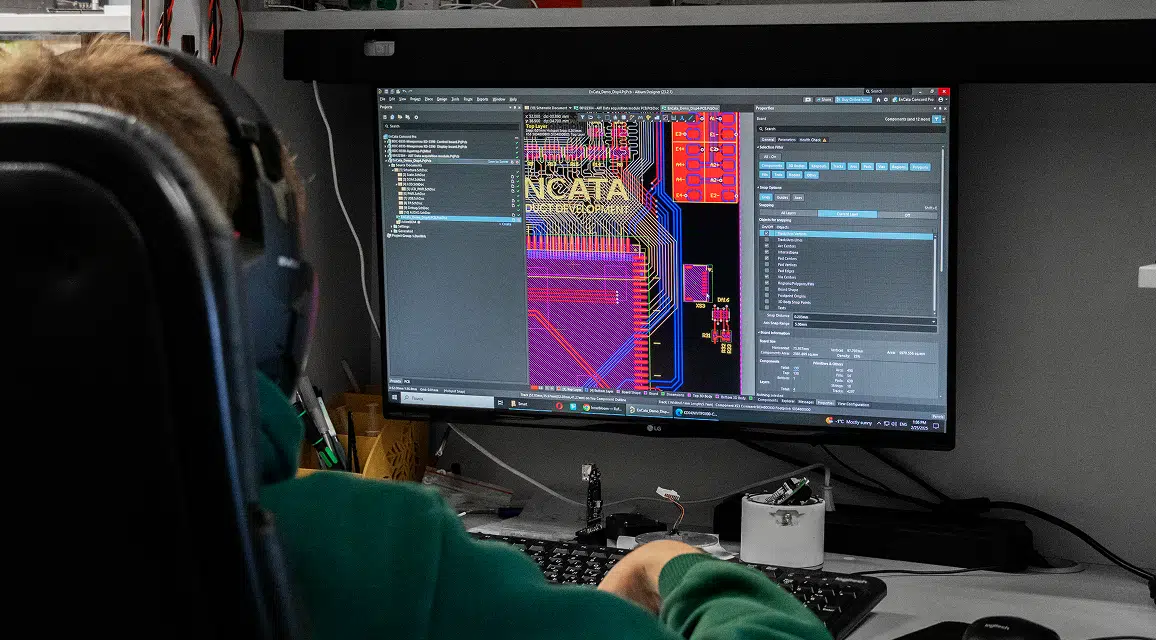Image resolution: width=1156 pixels, height=640 pixels.
Task: Toggle the Components selection filter button
Action: 772,166
